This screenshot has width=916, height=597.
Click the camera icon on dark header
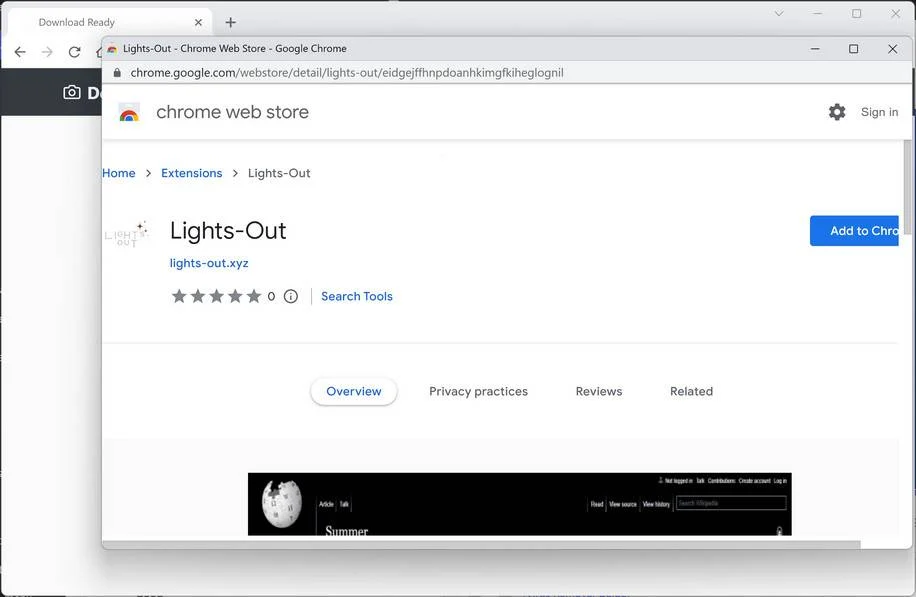[x=72, y=92]
